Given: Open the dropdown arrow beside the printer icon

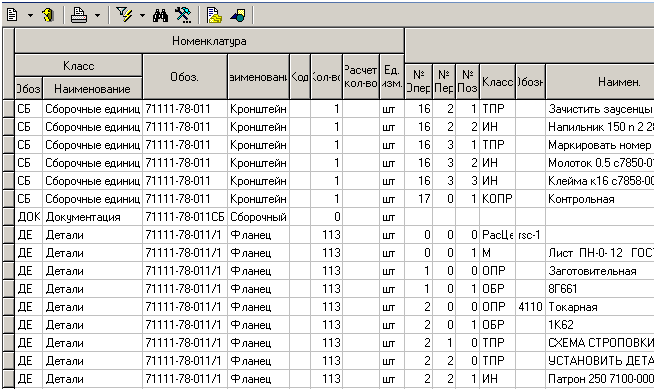Looking at the screenshot, I should (x=97, y=16).
